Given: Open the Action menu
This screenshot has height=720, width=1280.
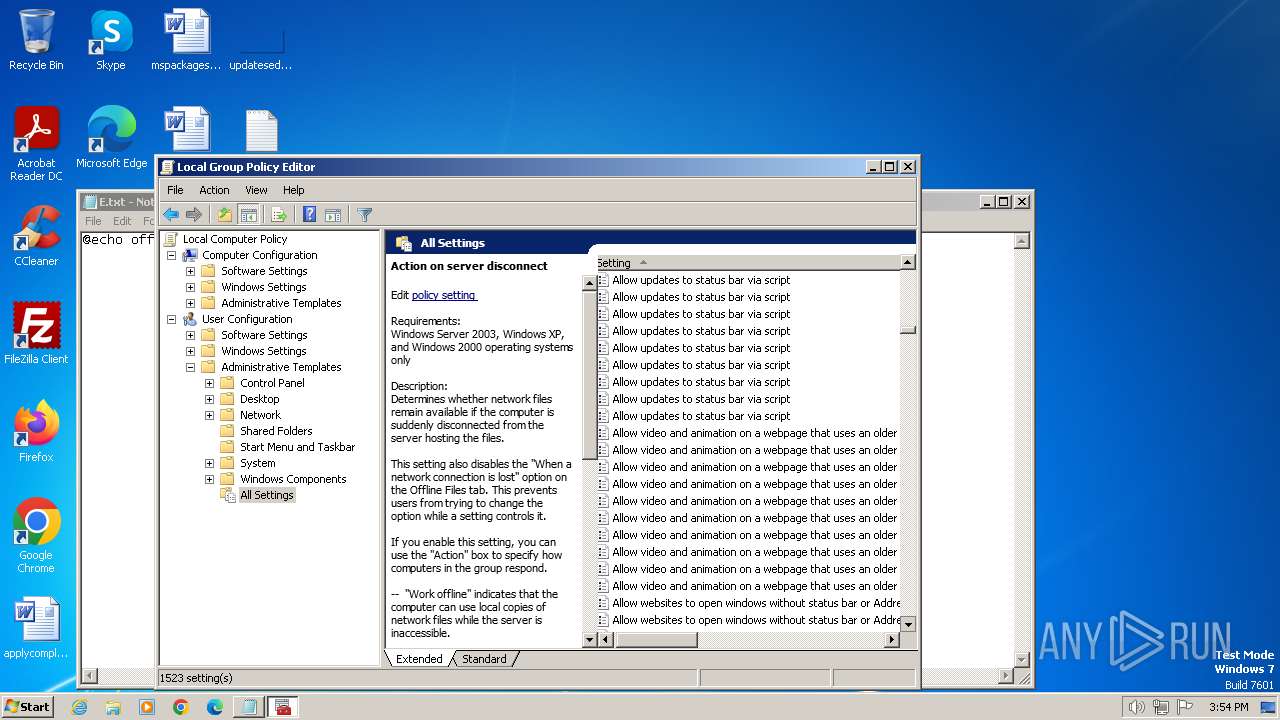Looking at the screenshot, I should click(214, 190).
